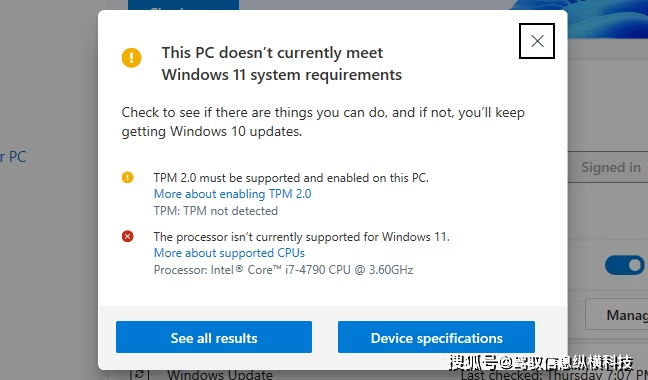Close the Windows 11 requirements dialog
The image size is (648, 380).
coord(537,41)
